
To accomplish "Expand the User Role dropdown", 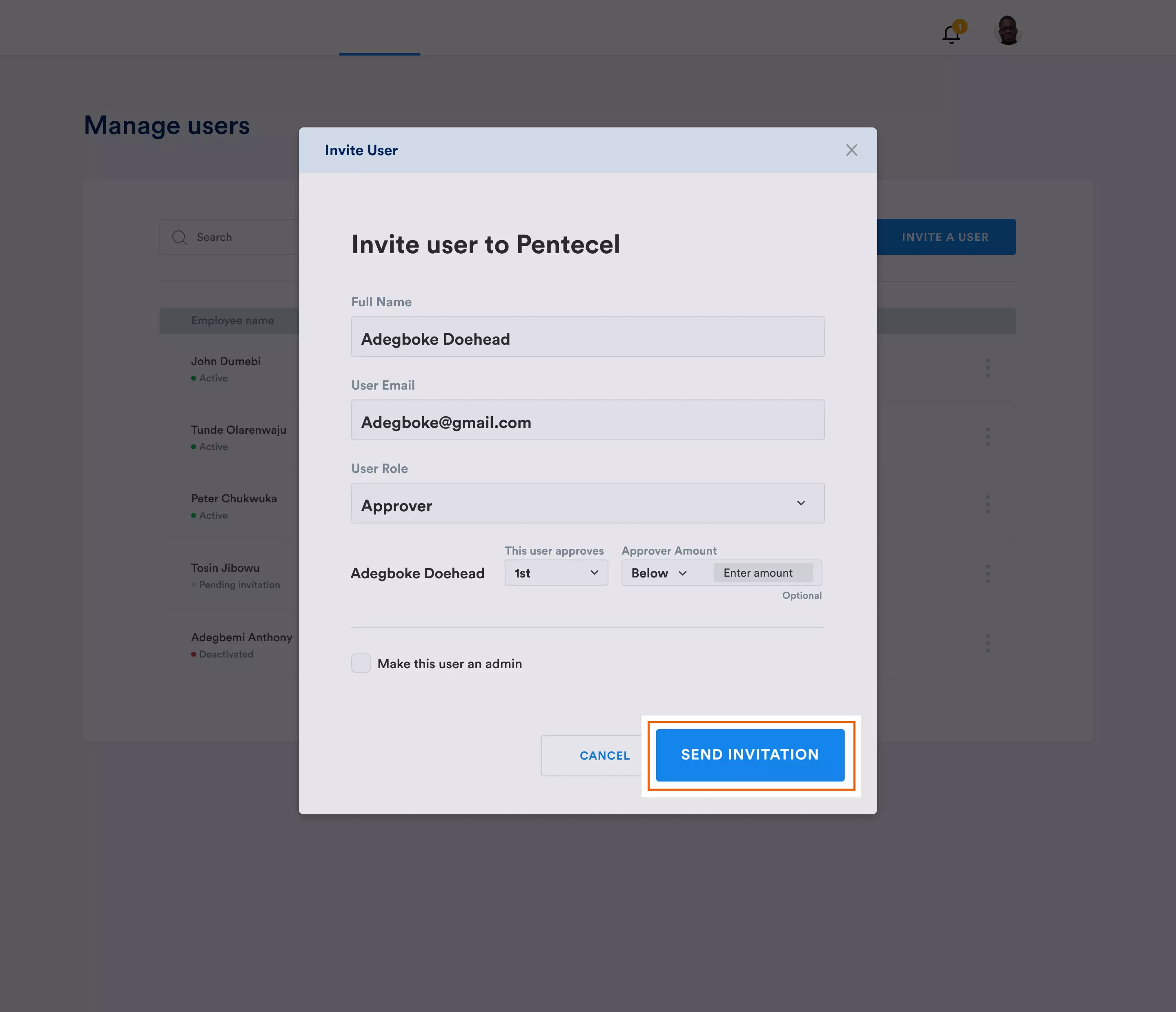I will click(588, 504).
